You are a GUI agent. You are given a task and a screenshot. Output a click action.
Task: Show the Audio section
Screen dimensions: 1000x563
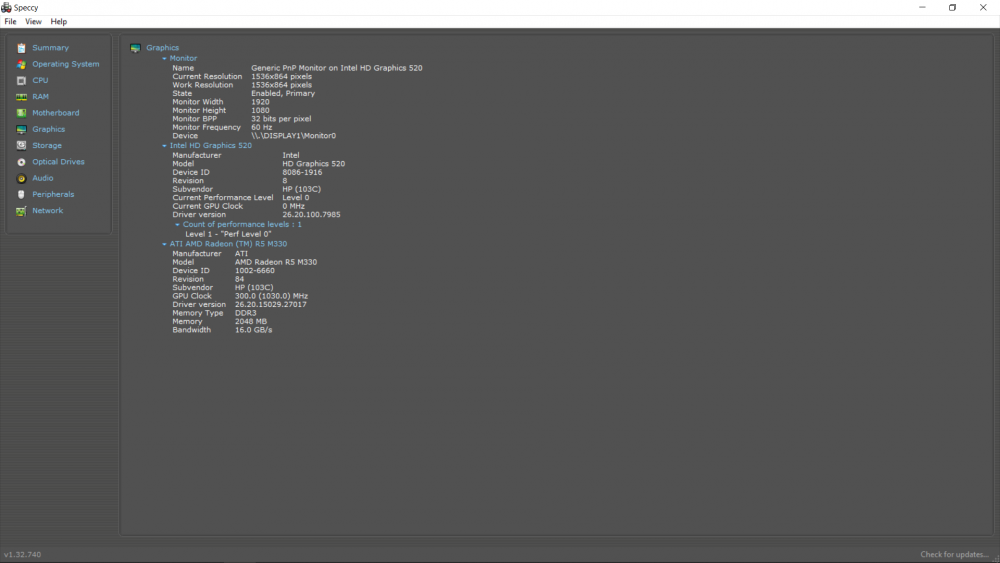click(43, 178)
